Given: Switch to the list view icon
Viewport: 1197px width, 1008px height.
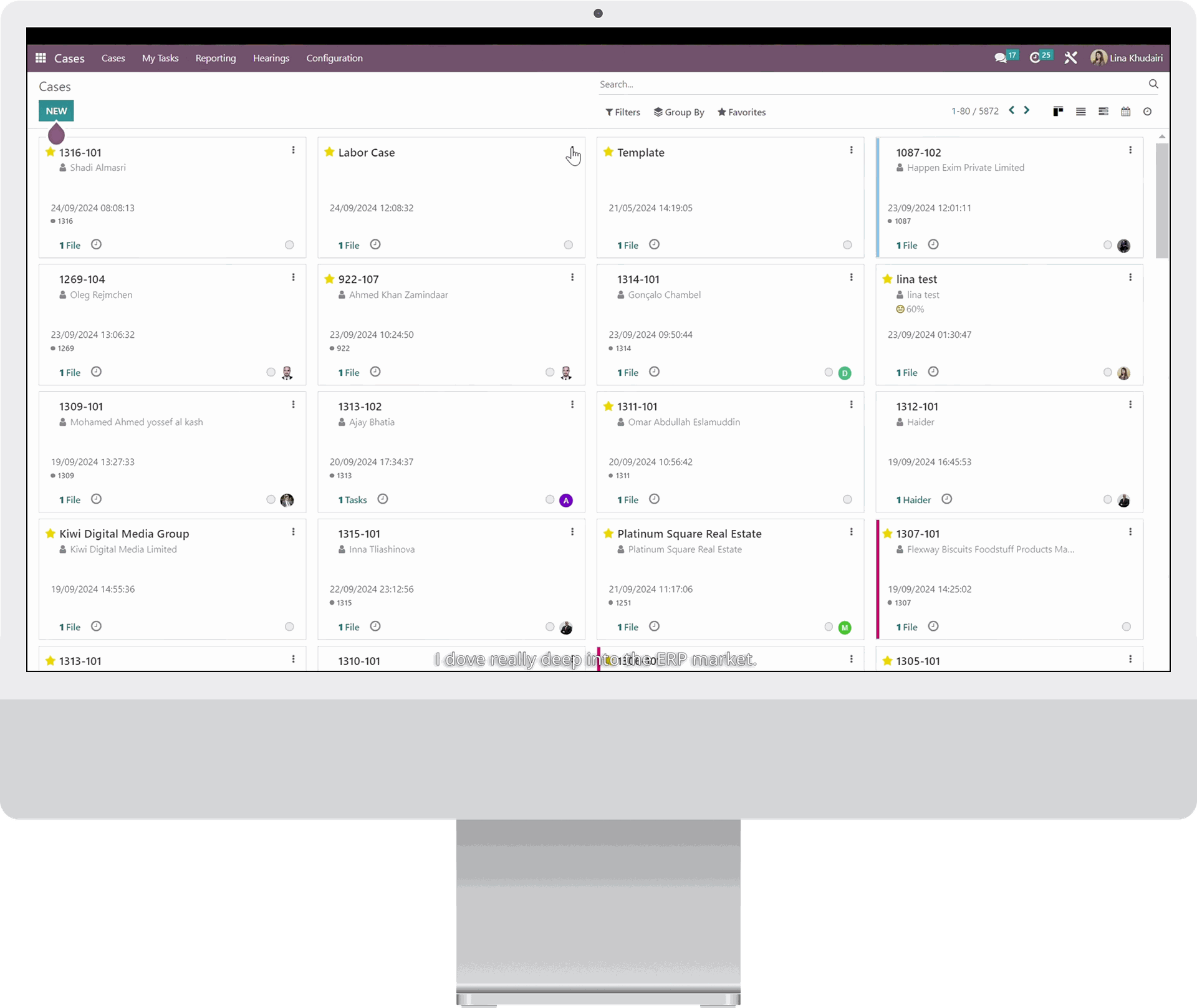Looking at the screenshot, I should pos(1080,112).
